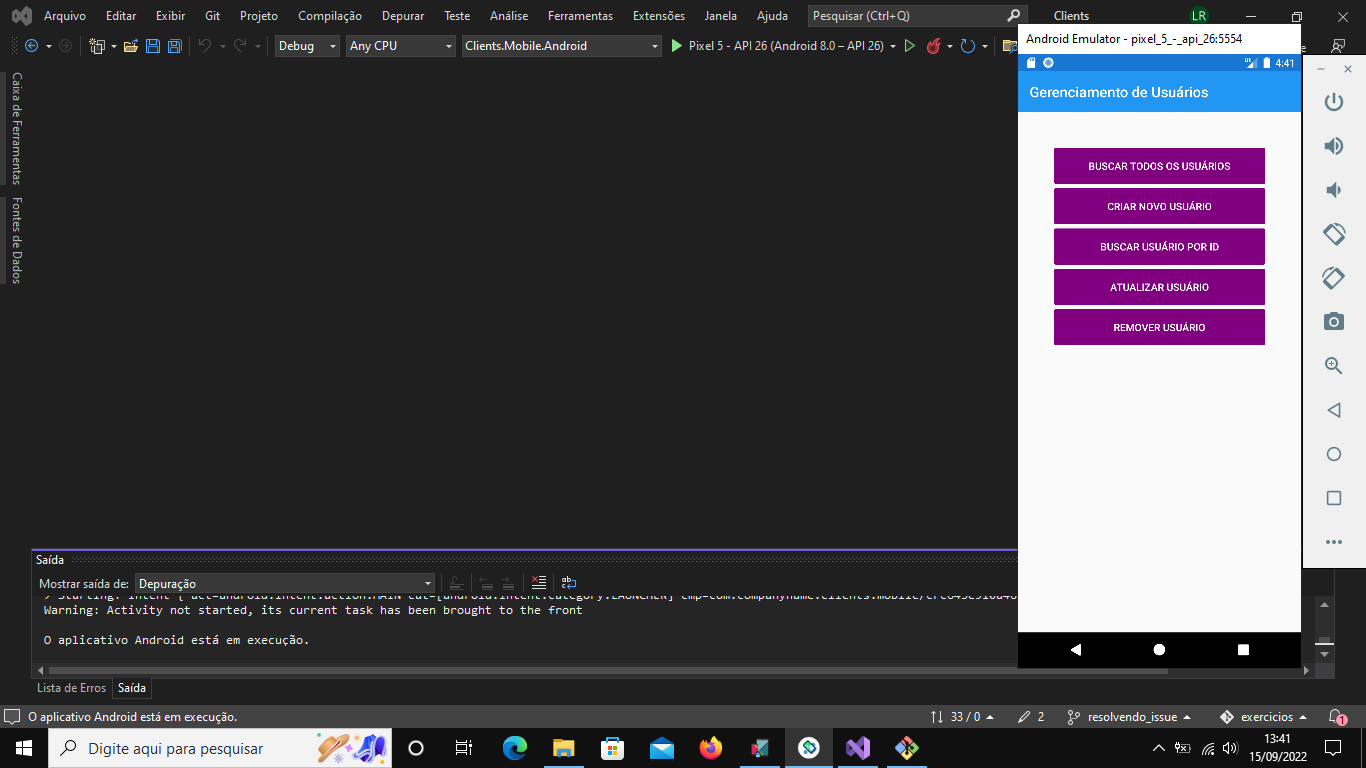Click the Hot Reload flame icon
Image resolution: width=1366 pixels, height=768 pixels.
tap(934, 46)
